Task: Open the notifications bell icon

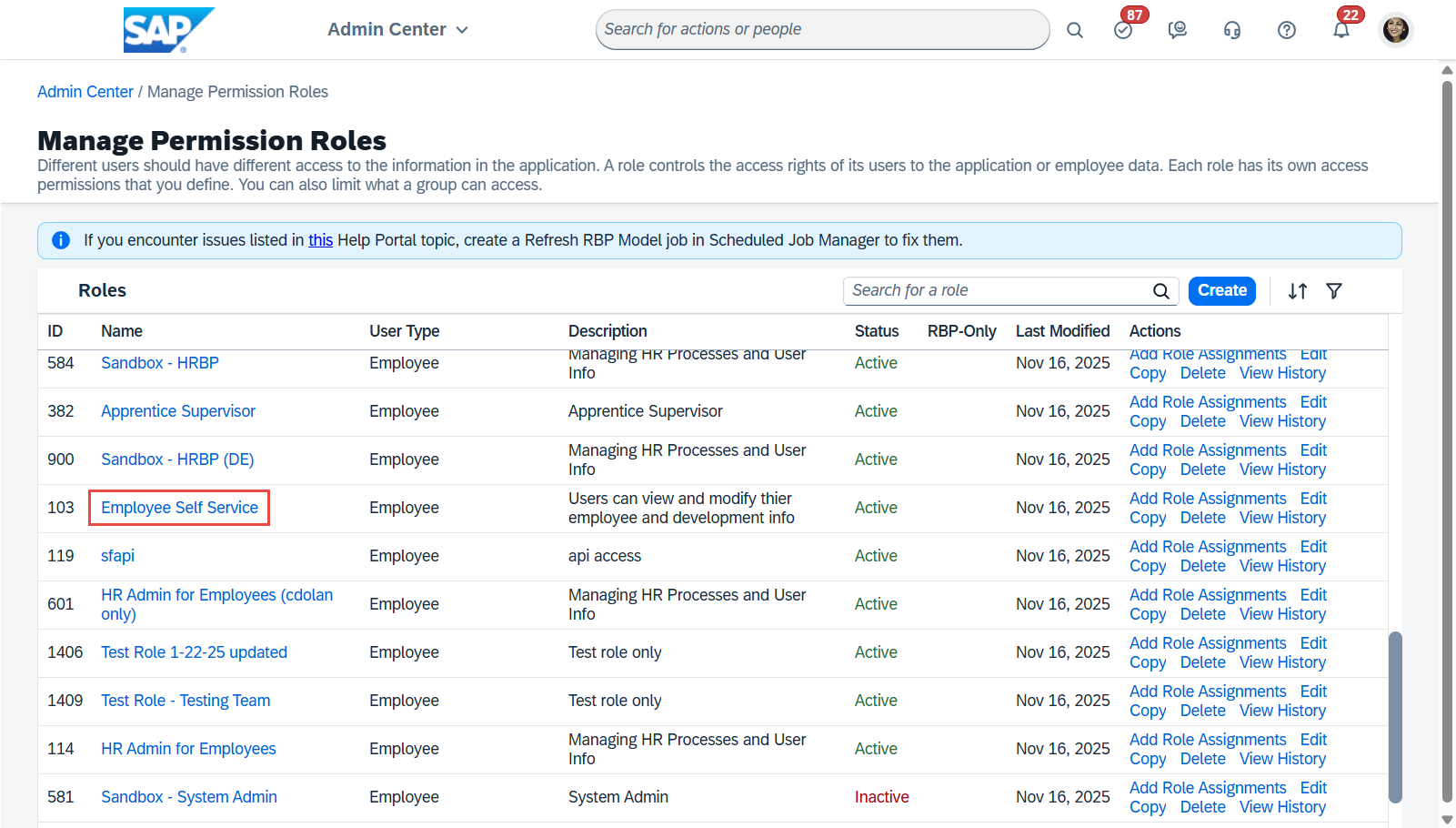Action: tap(1341, 30)
